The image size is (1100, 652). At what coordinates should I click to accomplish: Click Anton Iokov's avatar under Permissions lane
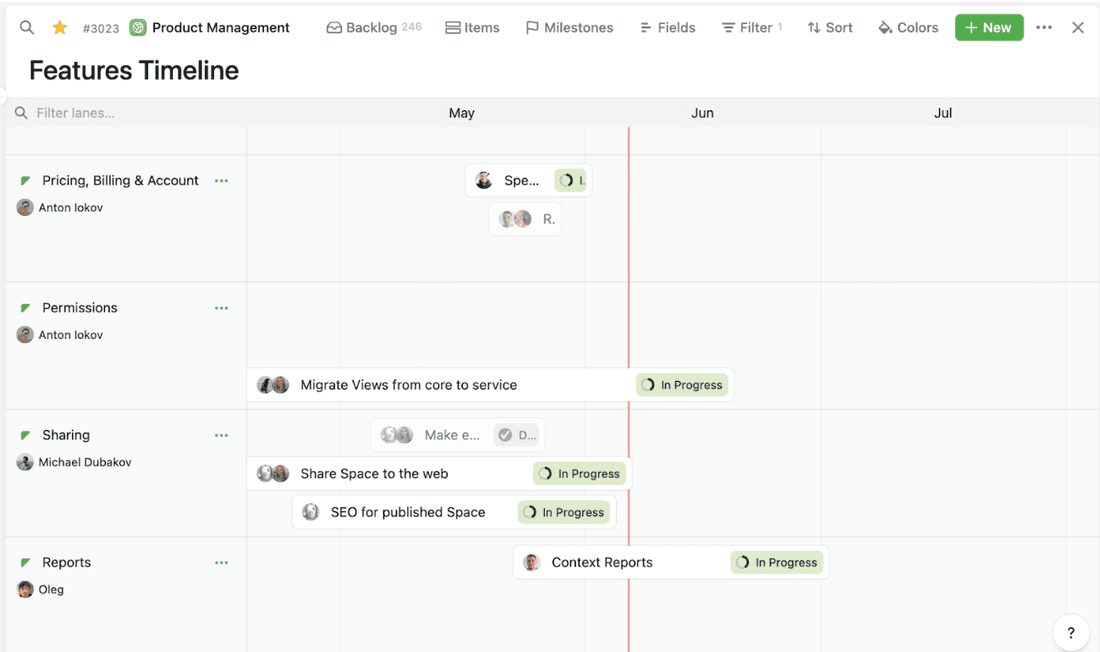pyautogui.click(x=25, y=334)
